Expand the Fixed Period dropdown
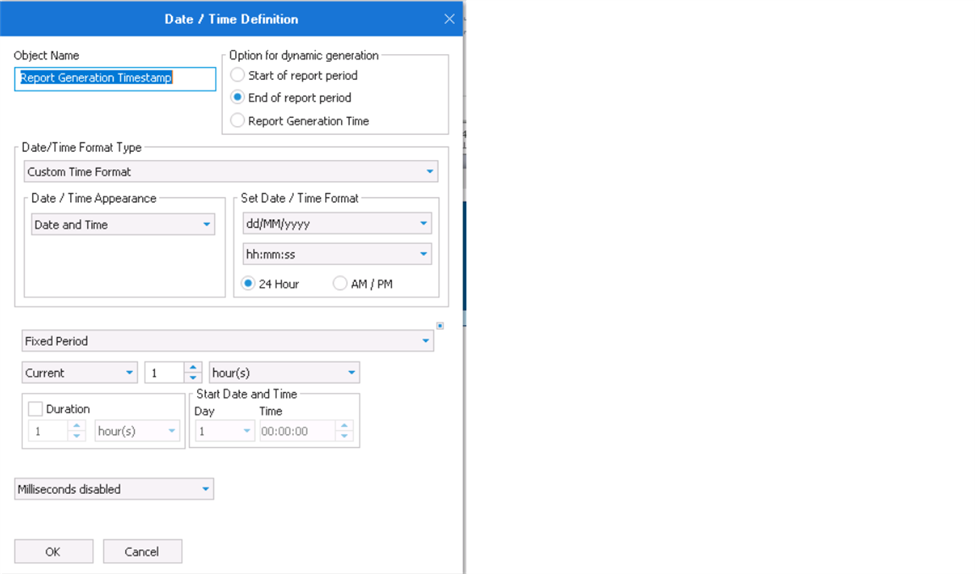This screenshot has height=574, width=975. (228, 341)
